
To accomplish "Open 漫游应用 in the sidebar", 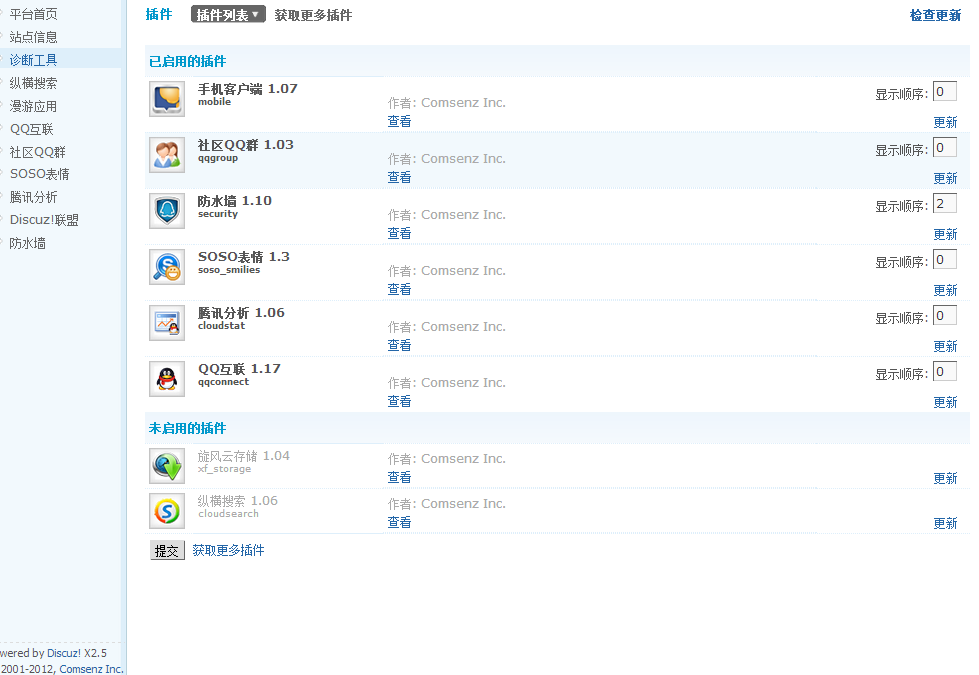I will (34, 106).
